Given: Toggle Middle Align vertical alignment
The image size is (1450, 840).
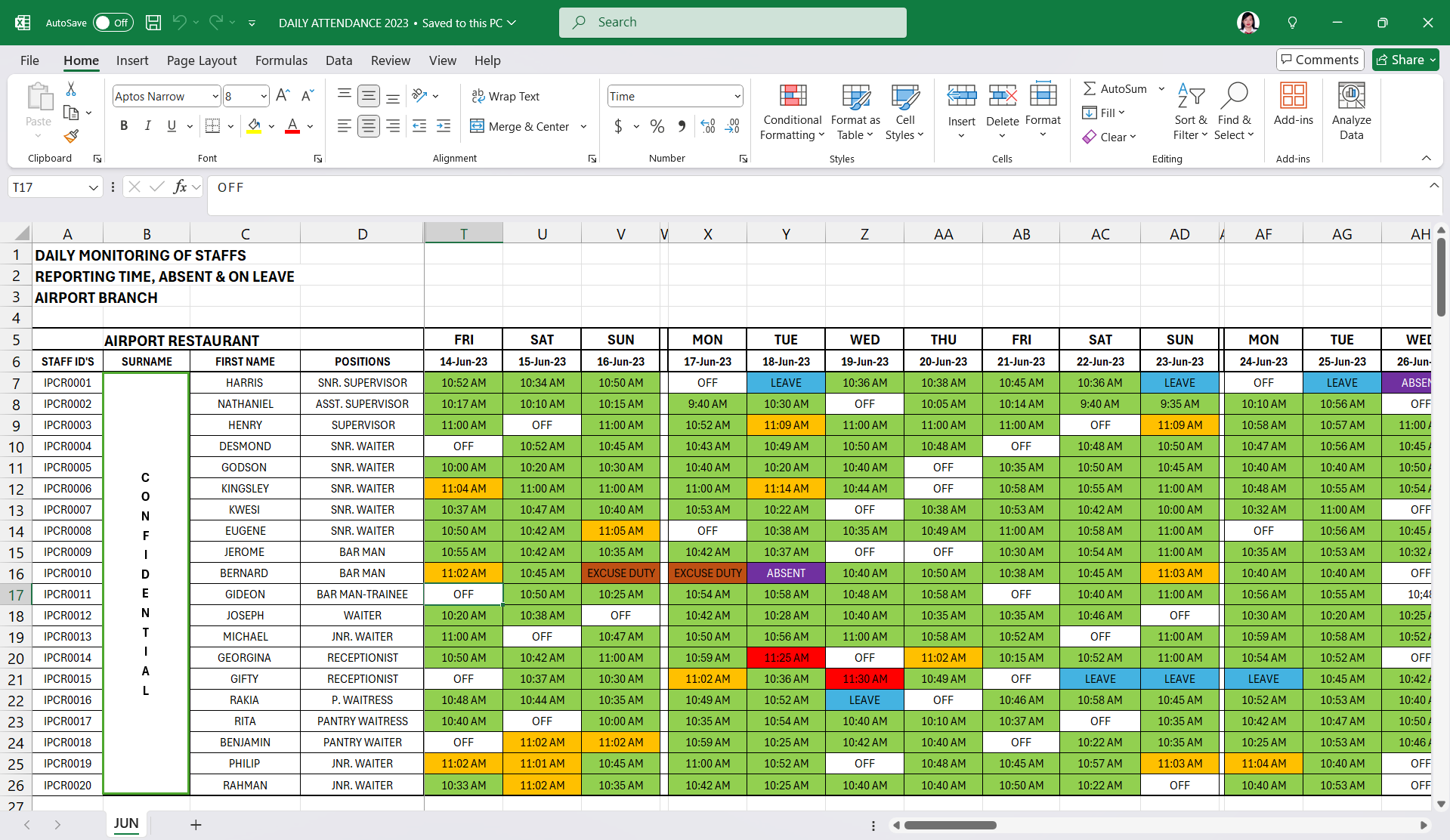Looking at the screenshot, I should (369, 96).
